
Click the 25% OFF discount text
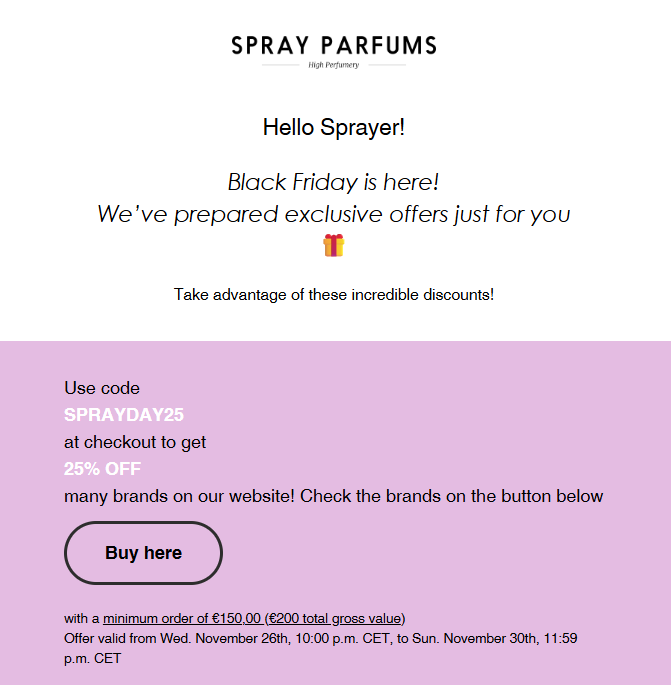coord(102,469)
